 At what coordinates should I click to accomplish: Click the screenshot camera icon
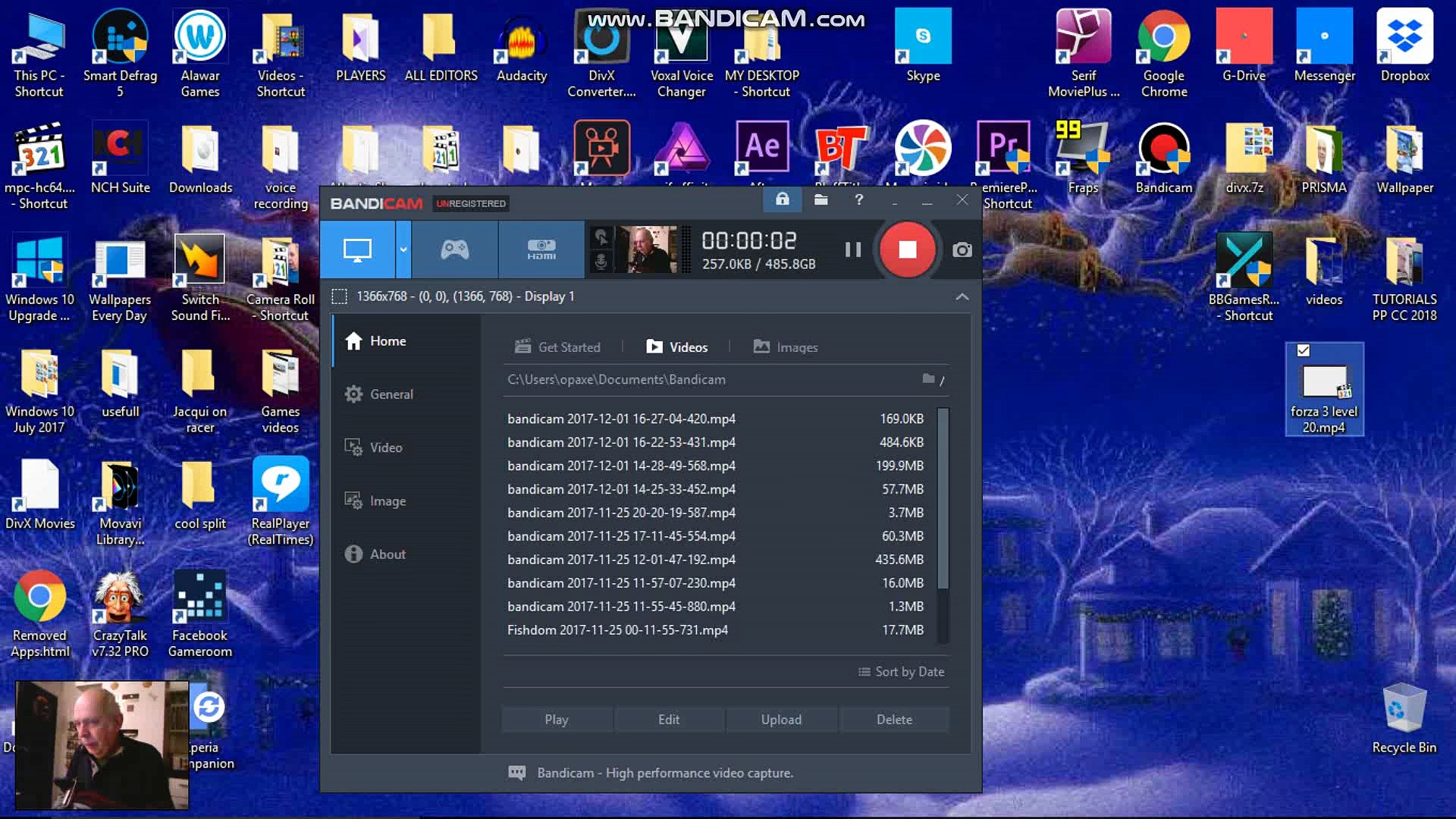point(962,250)
